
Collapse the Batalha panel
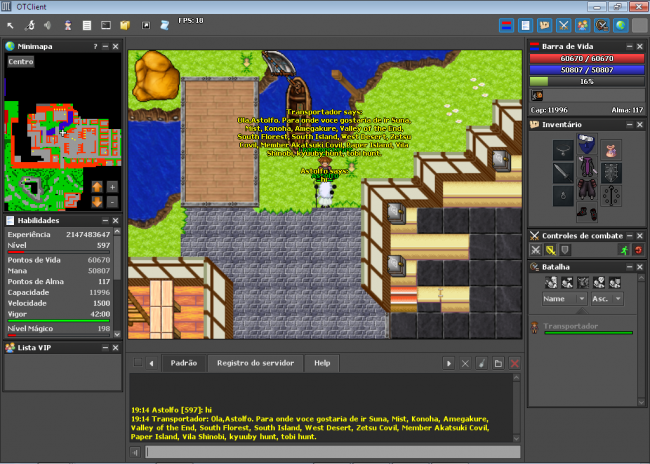point(630,267)
